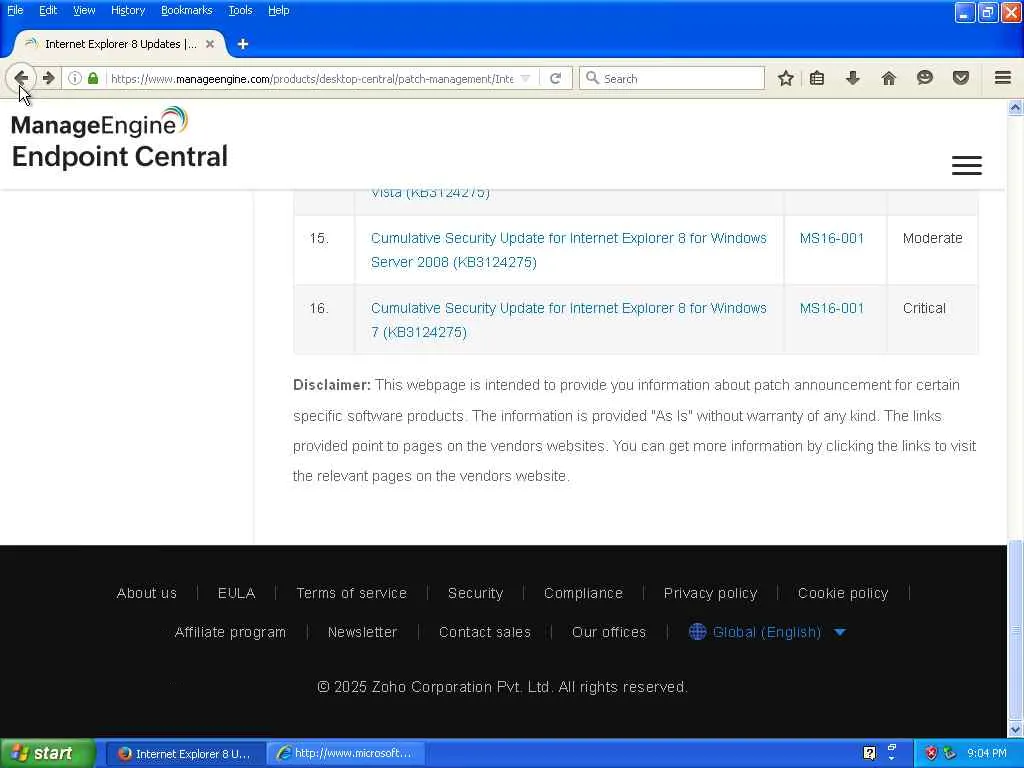Open the History menu
Image resolution: width=1024 pixels, height=768 pixels.
point(127,10)
